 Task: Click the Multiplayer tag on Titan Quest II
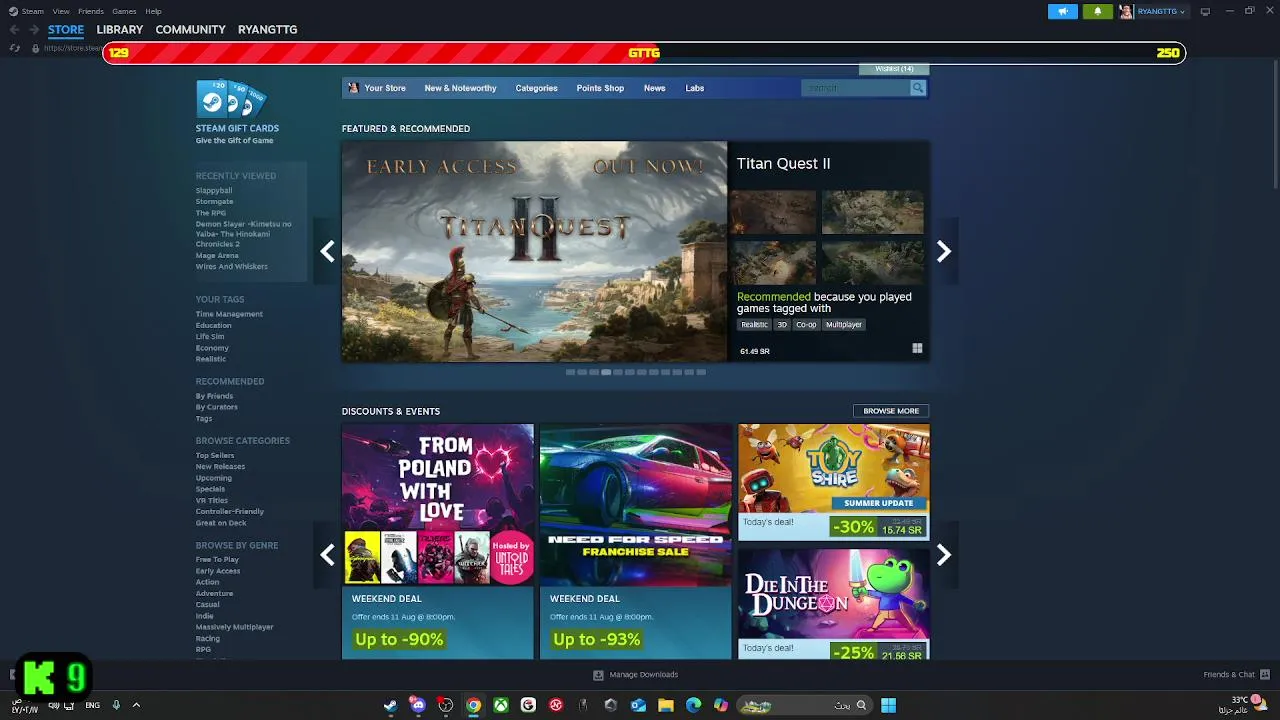pos(844,324)
